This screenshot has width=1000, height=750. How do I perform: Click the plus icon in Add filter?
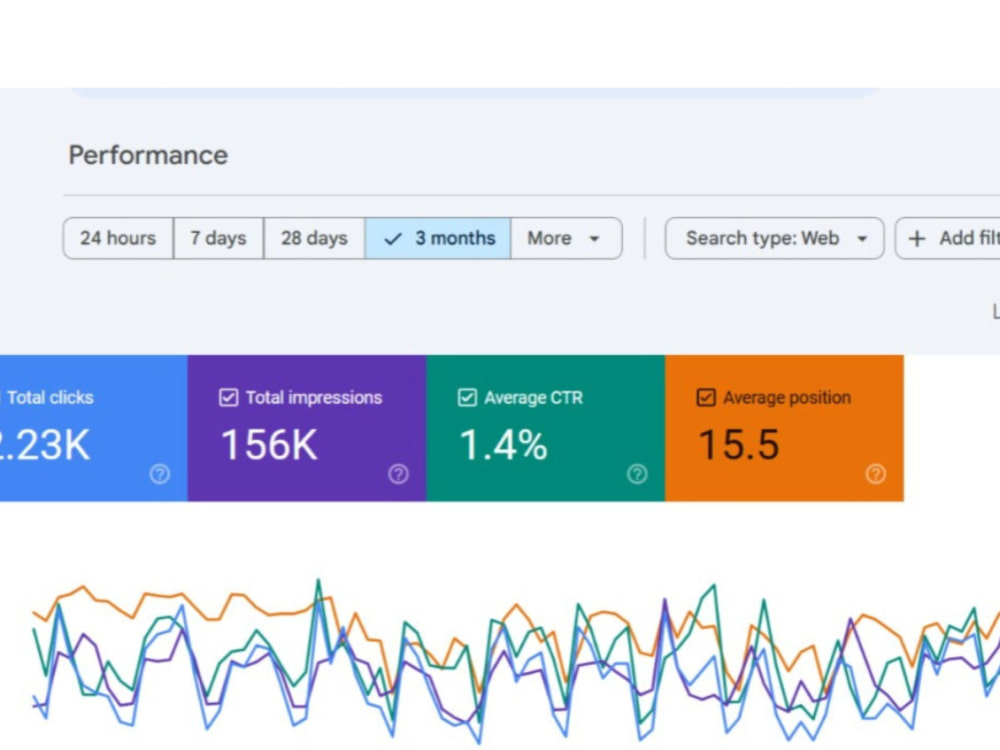click(917, 239)
